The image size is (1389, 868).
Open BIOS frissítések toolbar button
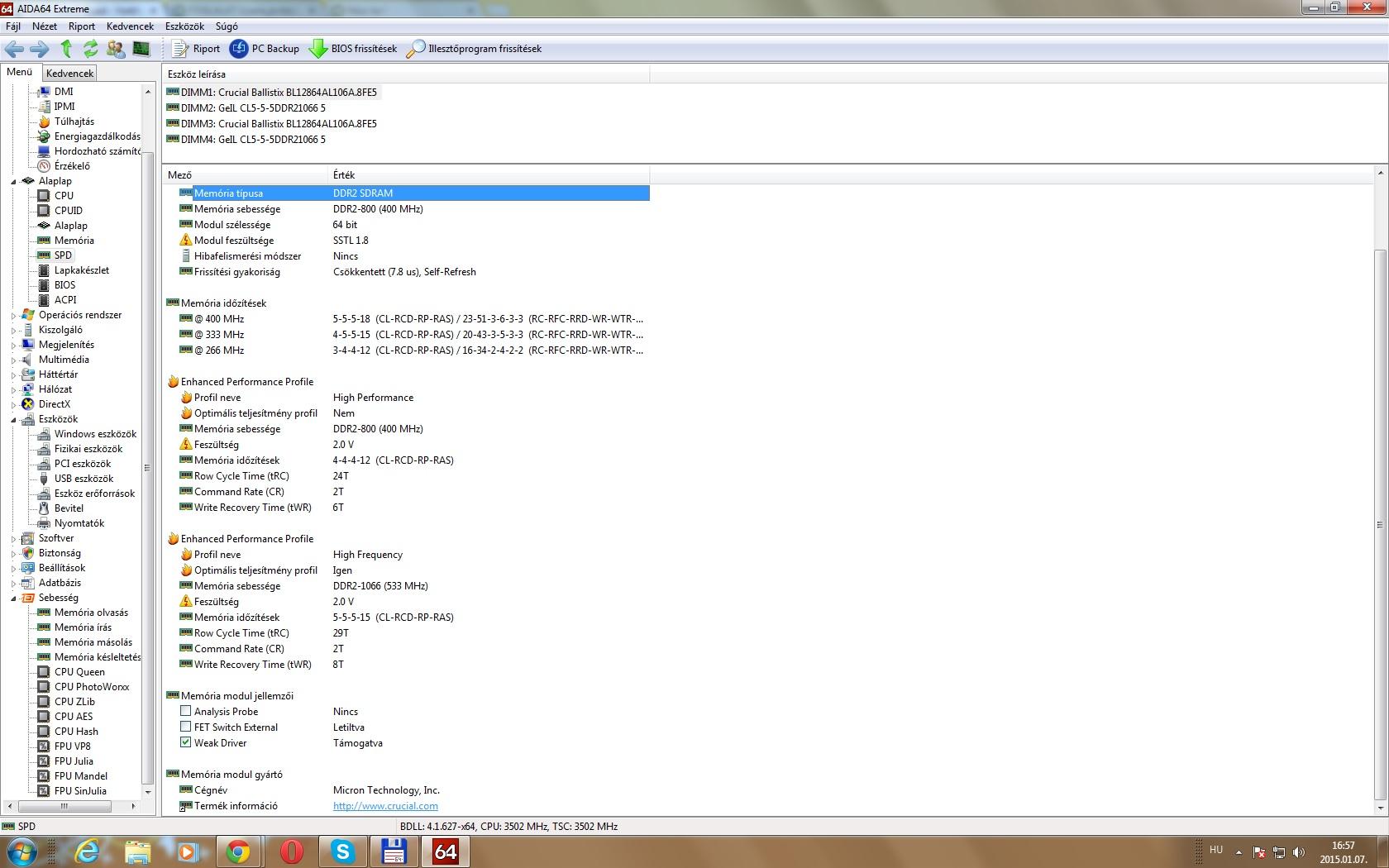pos(353,49)
